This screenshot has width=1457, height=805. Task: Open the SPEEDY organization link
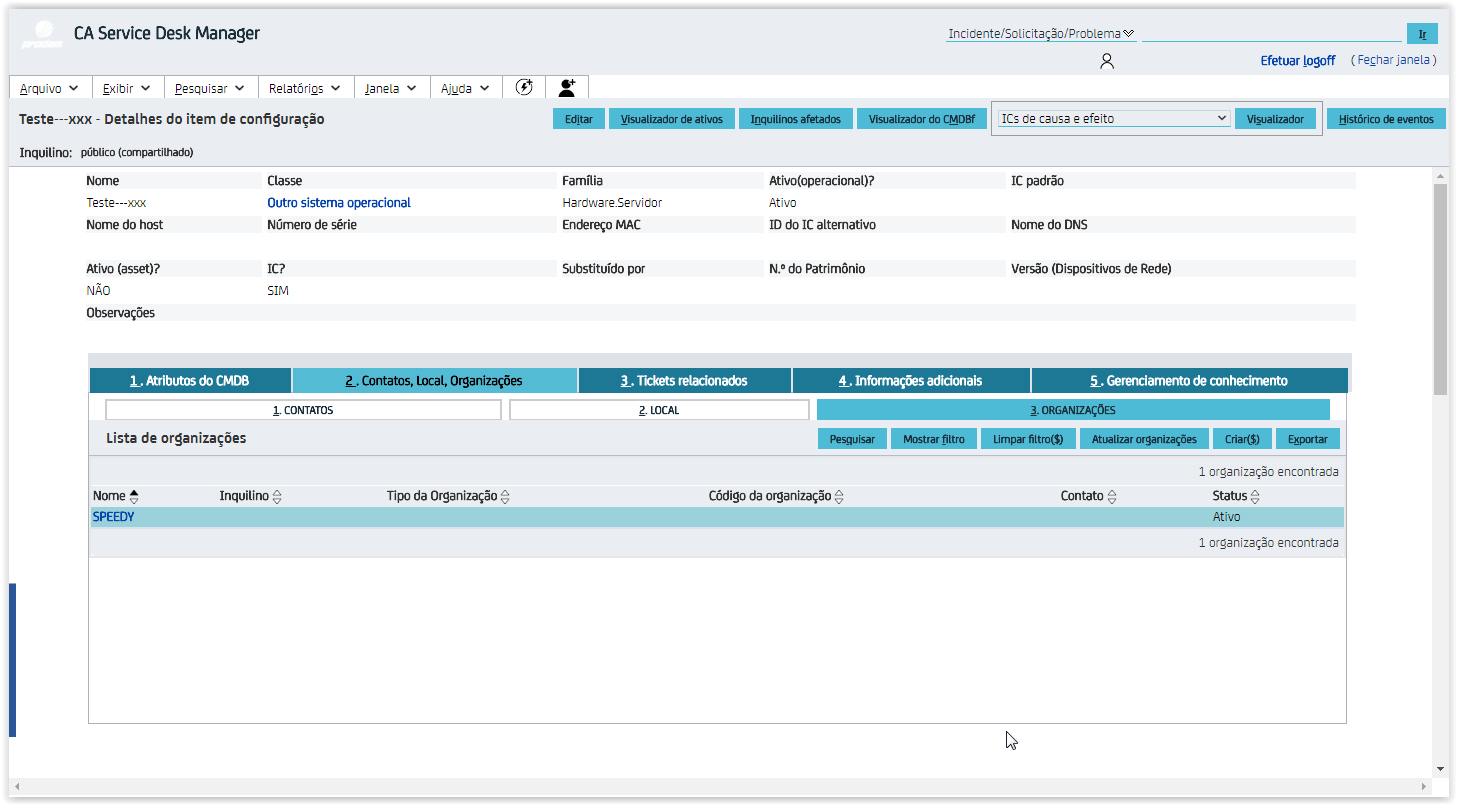point(114,517)
